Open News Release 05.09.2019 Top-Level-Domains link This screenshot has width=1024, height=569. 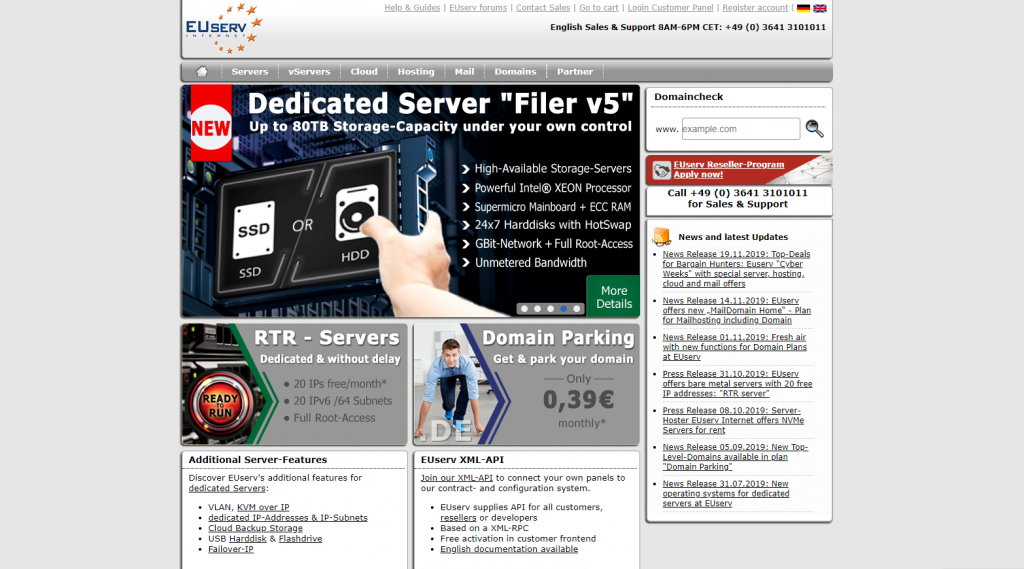coord(735,457)
